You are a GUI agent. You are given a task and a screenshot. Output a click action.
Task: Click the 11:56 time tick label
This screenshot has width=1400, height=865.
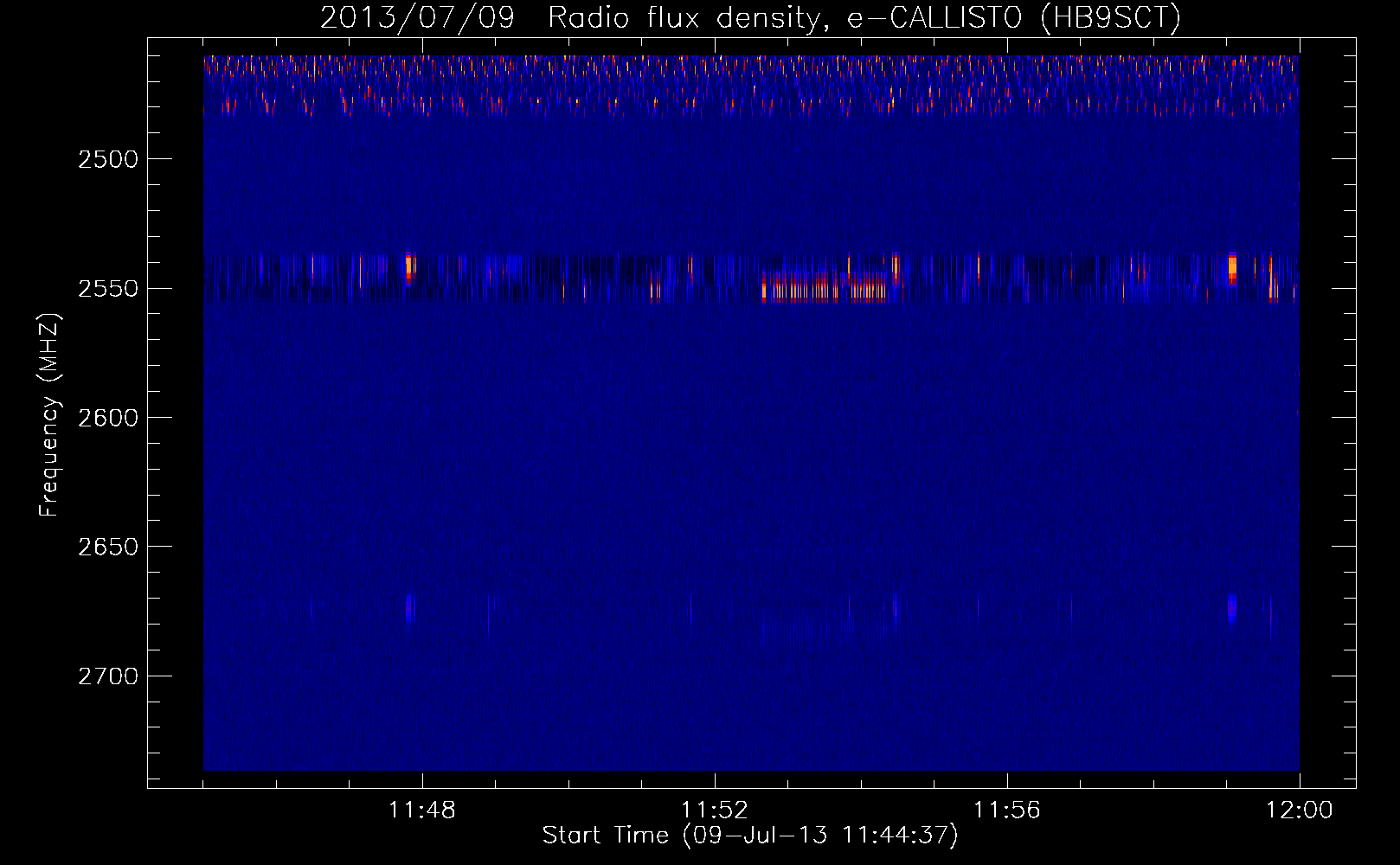pos(1007,811)
